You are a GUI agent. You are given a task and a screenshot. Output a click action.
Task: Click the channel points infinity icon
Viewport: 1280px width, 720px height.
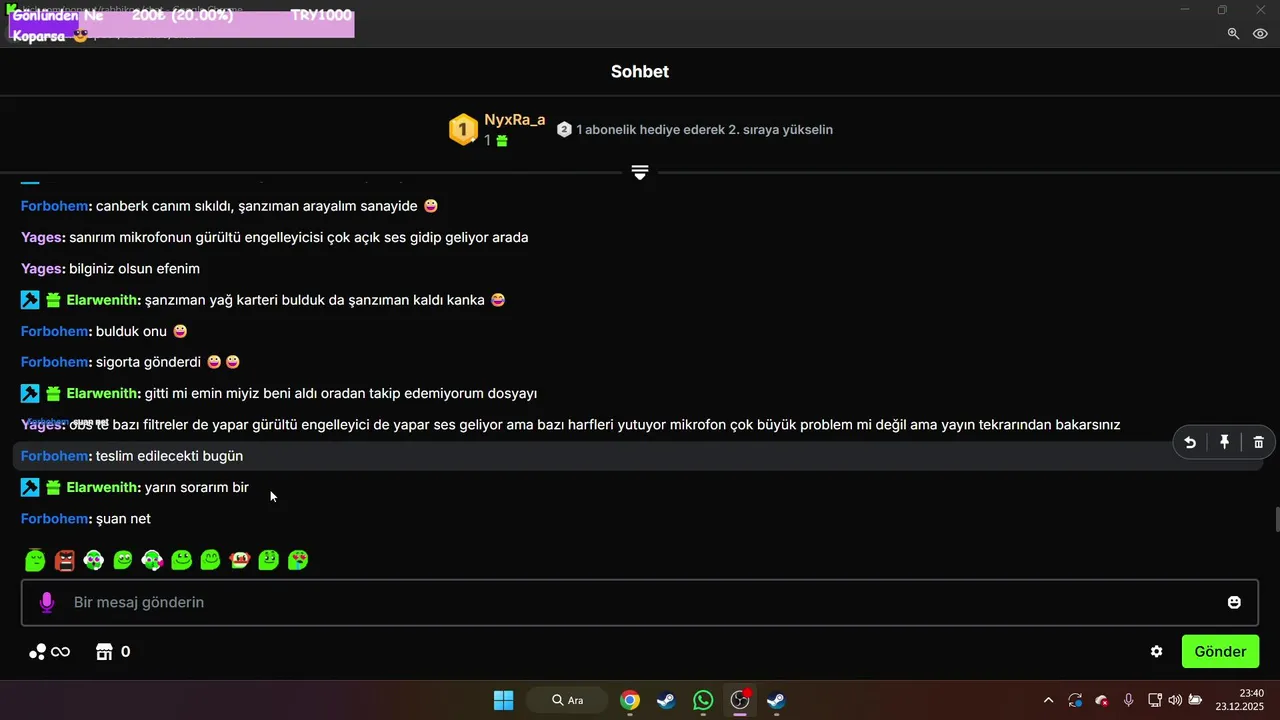pos(50,652)
